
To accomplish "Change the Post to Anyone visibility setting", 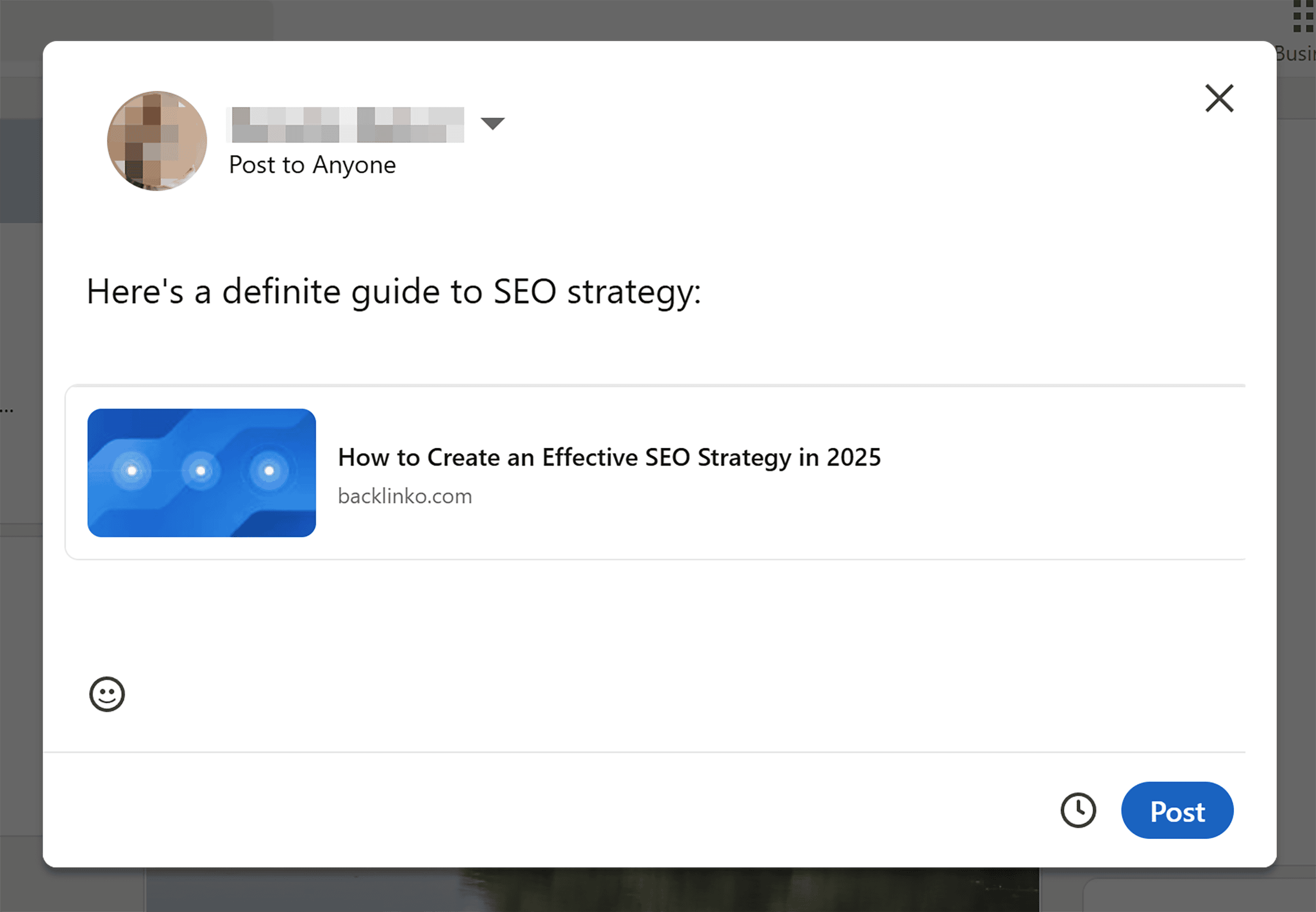I will [x=312, y=165].
